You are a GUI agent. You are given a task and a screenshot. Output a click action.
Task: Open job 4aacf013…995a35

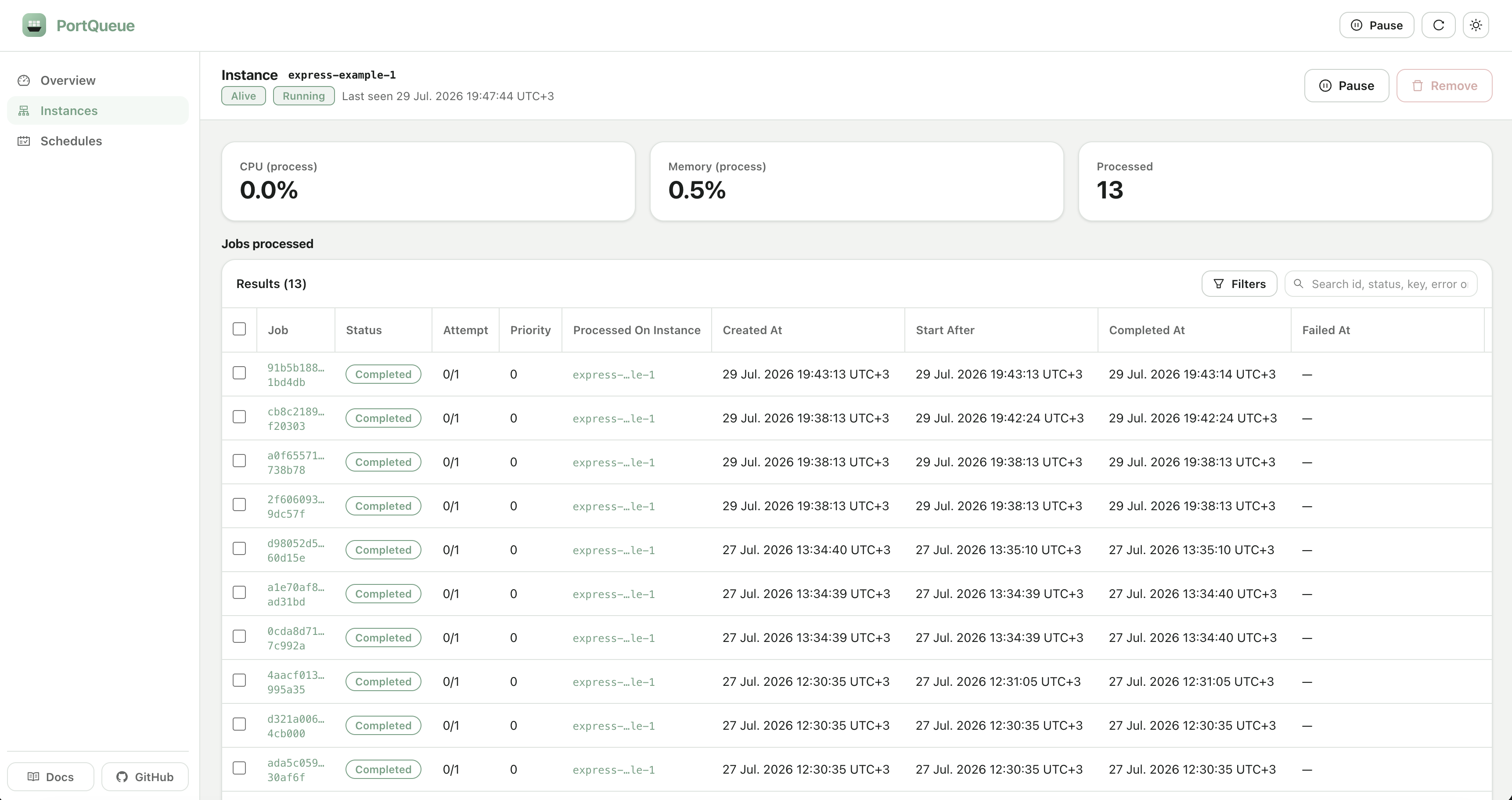click(x=296, y=683)
